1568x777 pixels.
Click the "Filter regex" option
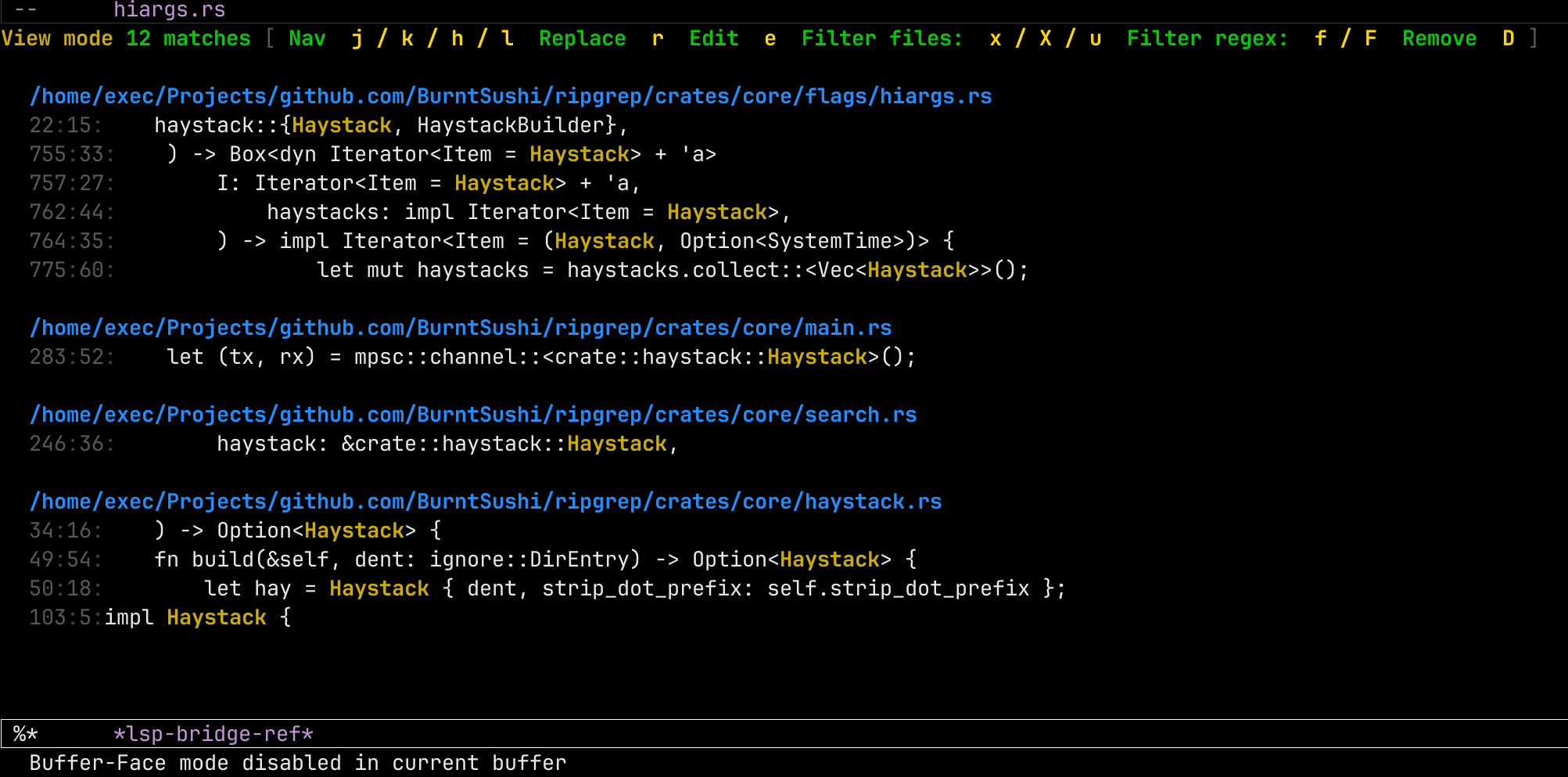coord(1207,38)
